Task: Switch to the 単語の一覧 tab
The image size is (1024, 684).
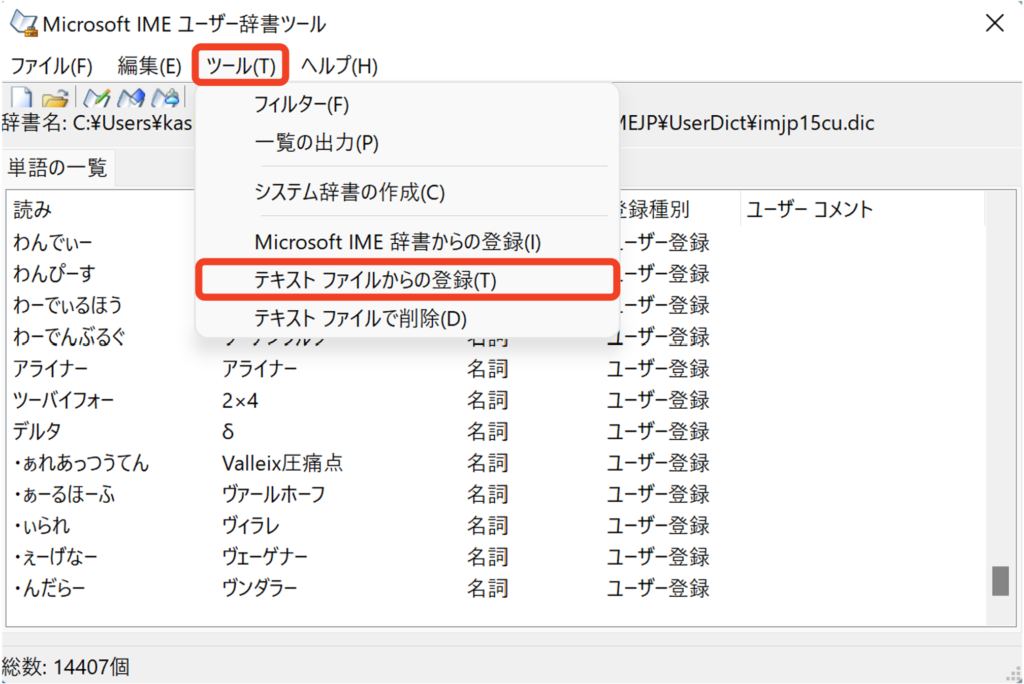Action: 57,168
